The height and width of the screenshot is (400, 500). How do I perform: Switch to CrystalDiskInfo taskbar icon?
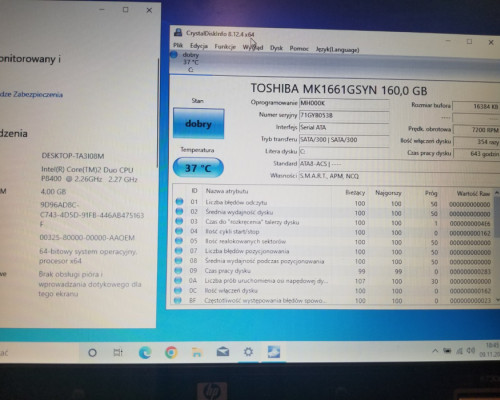click(274, 352)
